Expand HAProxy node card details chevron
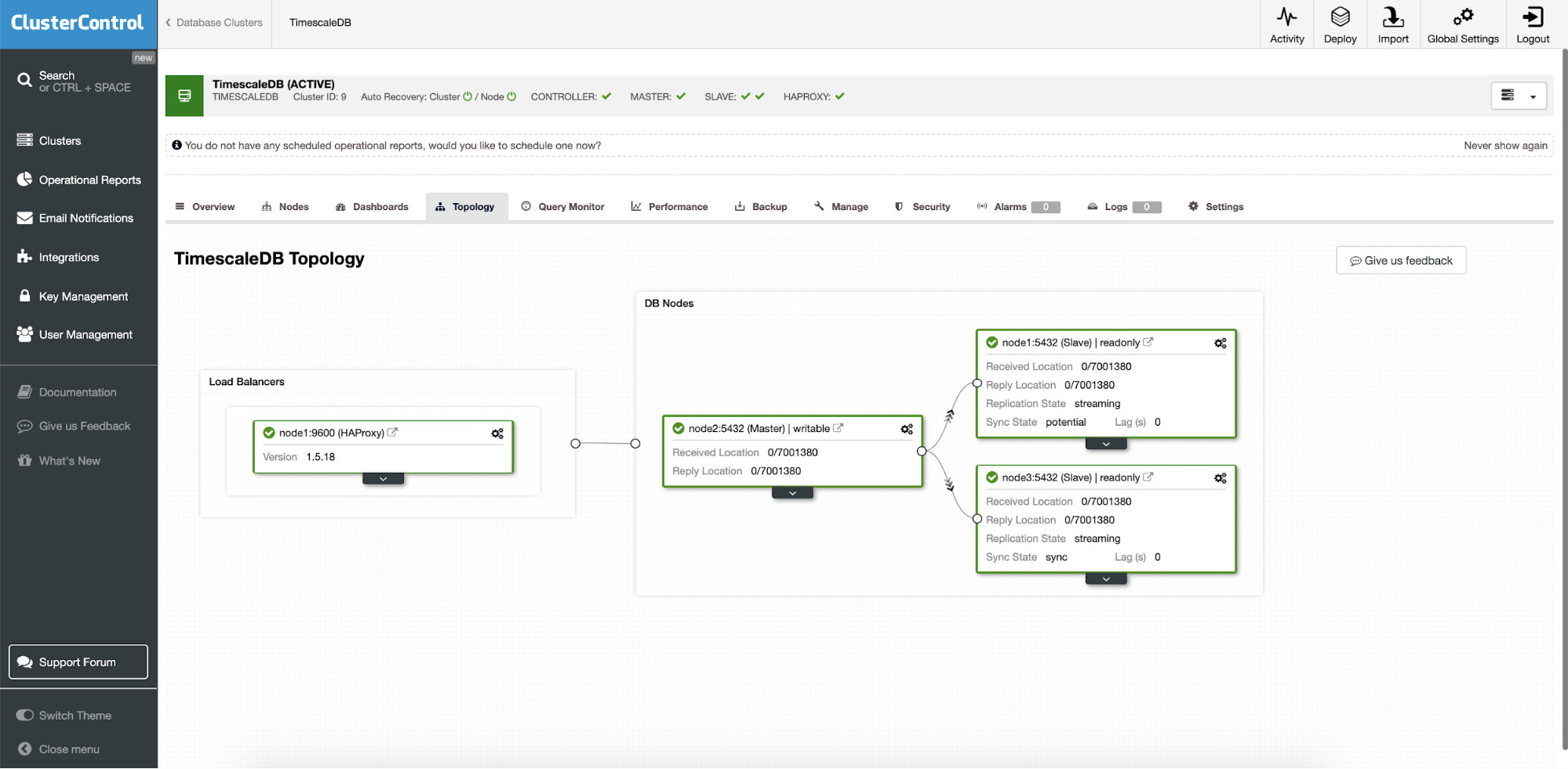This screenshot has width=1568, height=769. tap(383, 479)
